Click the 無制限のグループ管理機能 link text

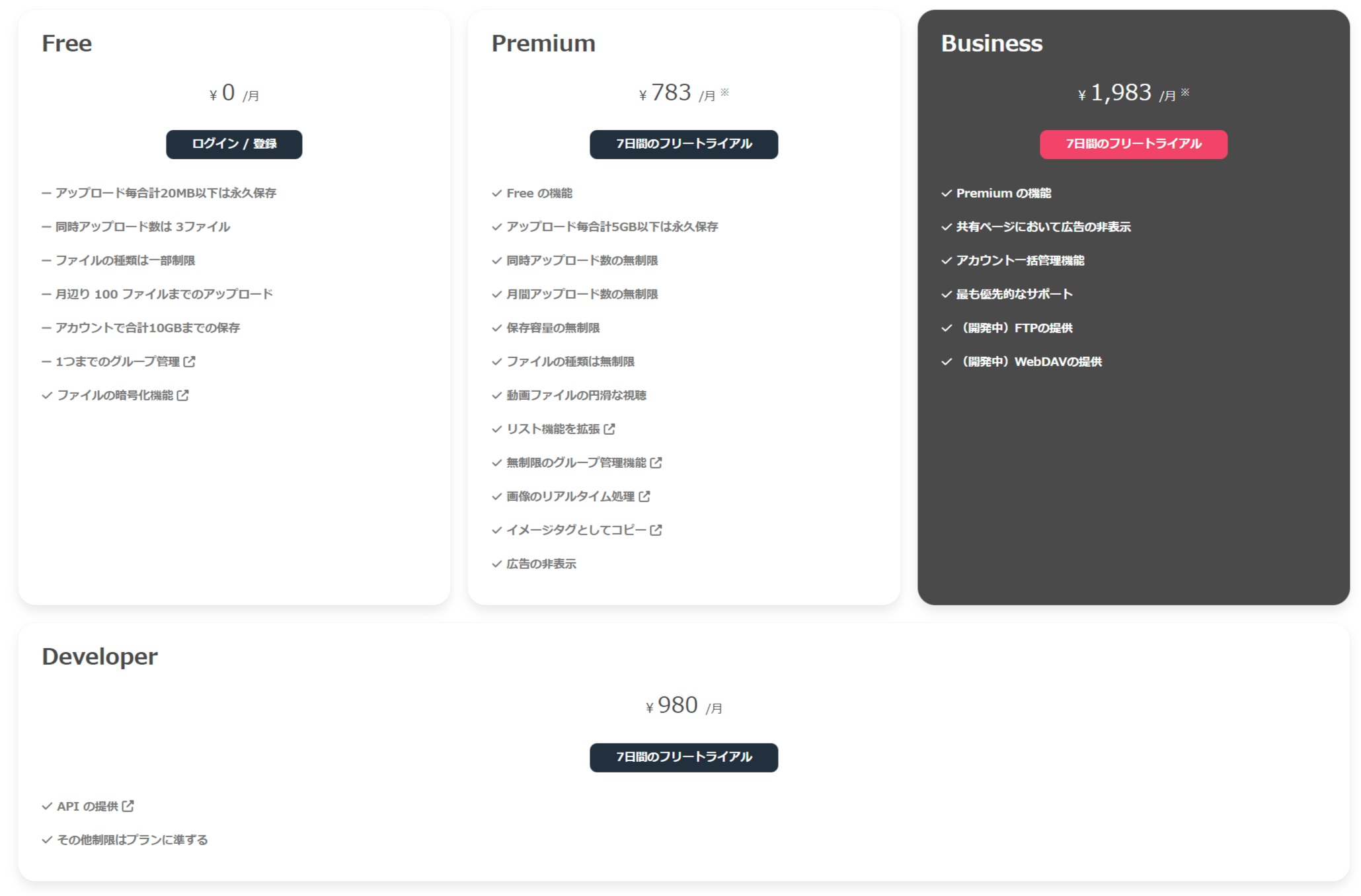point(576,463)
